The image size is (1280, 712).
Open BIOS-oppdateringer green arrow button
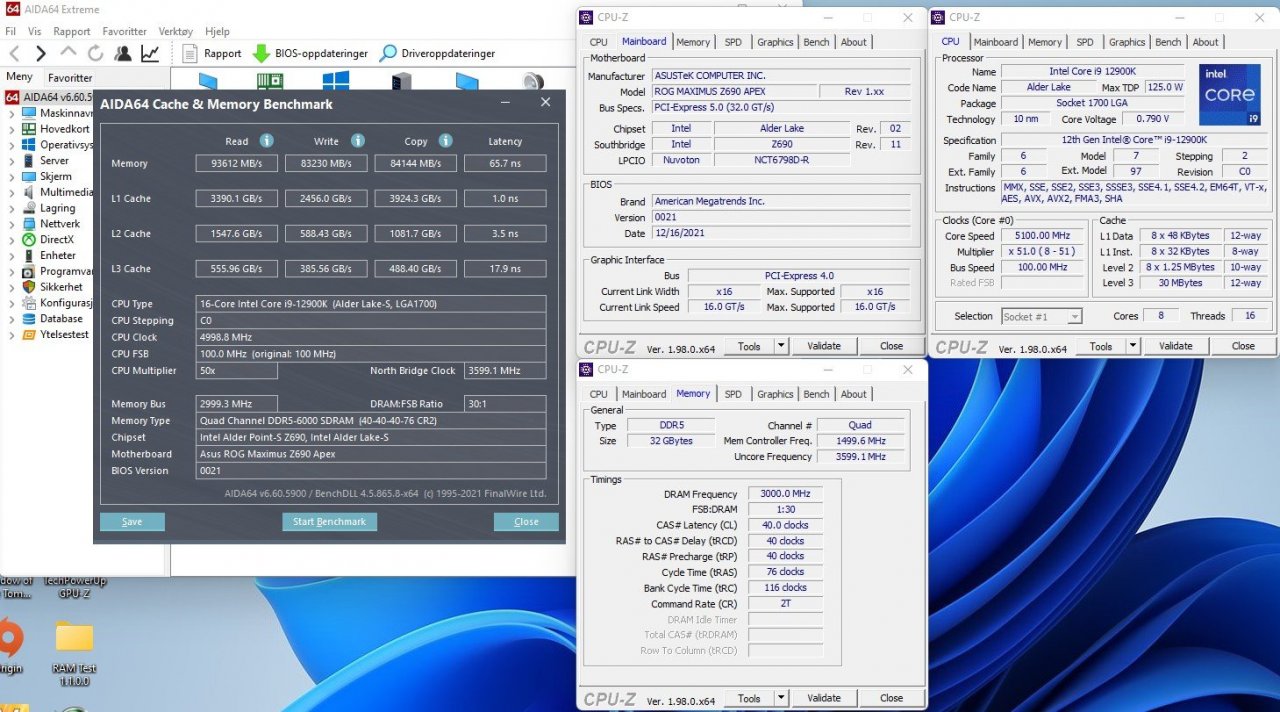pos(261,53)
